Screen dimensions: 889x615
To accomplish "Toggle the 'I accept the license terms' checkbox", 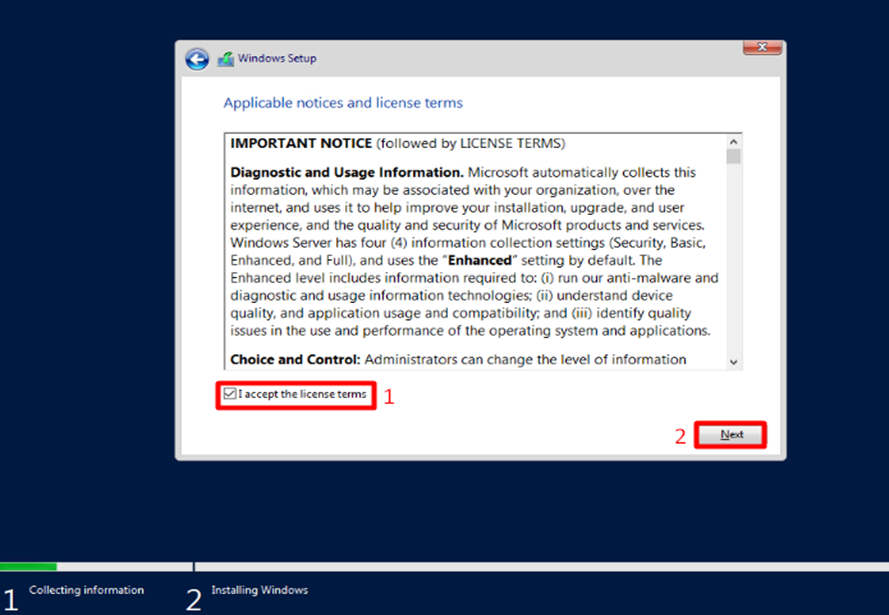I will tap(232, 395).
